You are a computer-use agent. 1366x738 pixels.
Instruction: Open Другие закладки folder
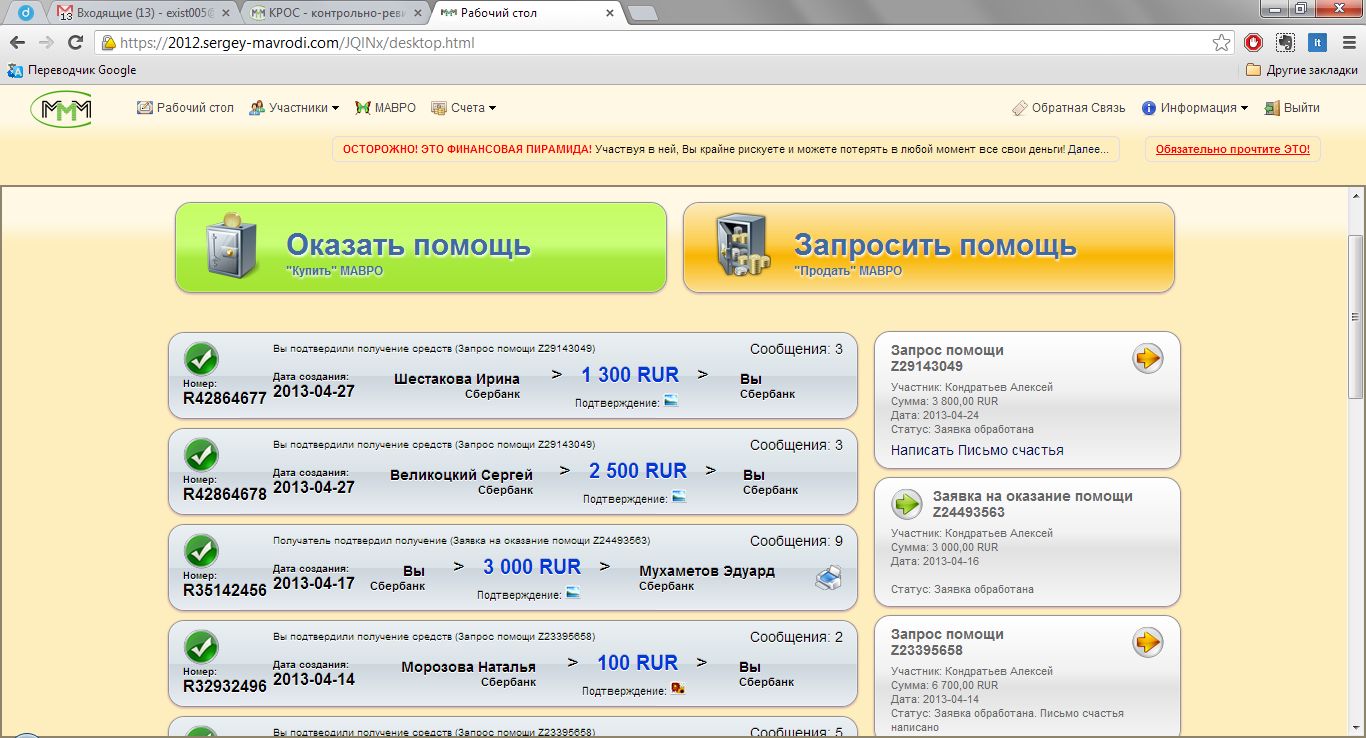[x=1302, y=70]
